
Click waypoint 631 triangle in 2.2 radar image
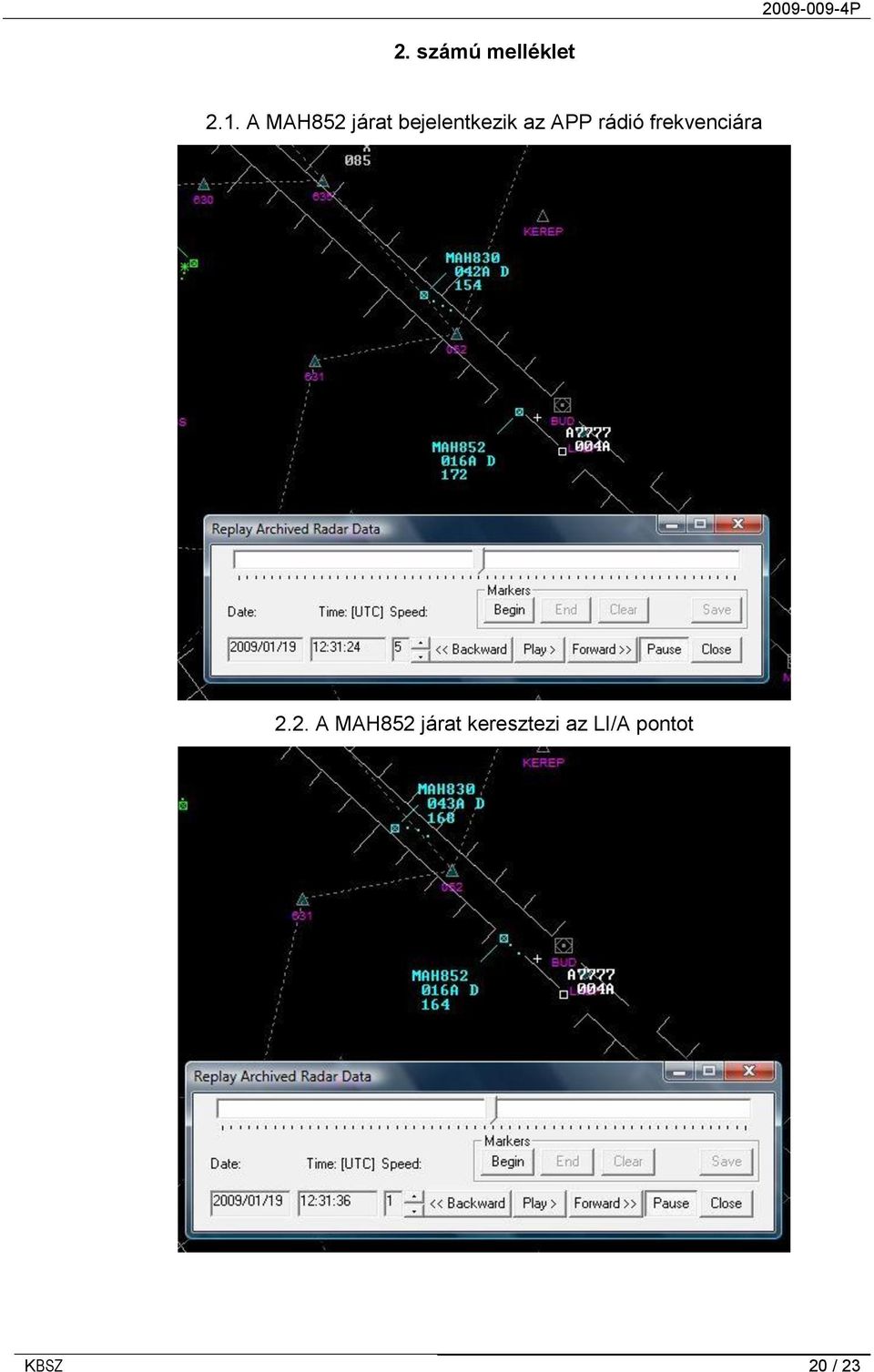(303, 900)
